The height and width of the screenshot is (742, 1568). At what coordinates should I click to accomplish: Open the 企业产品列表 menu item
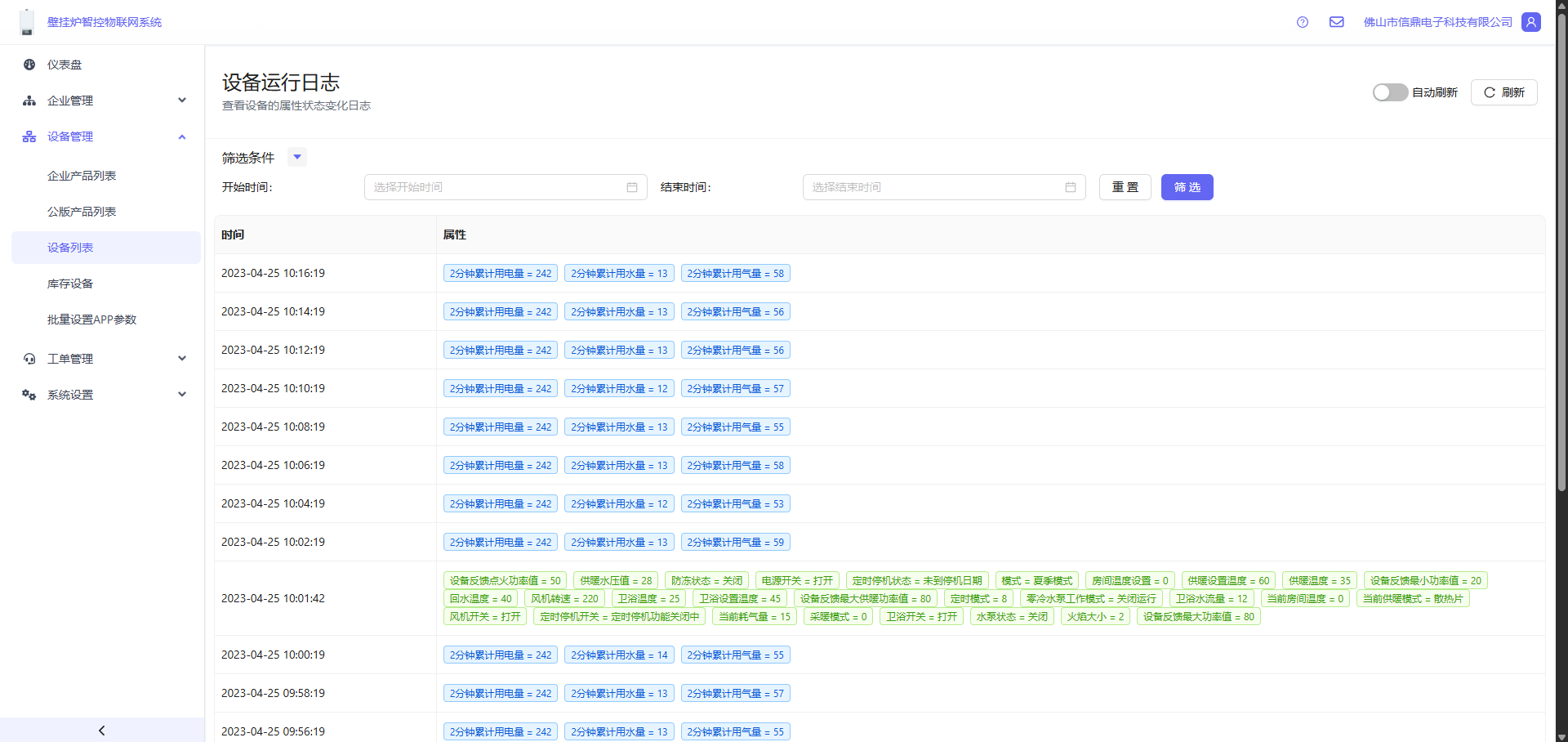(x=82, y=176)
